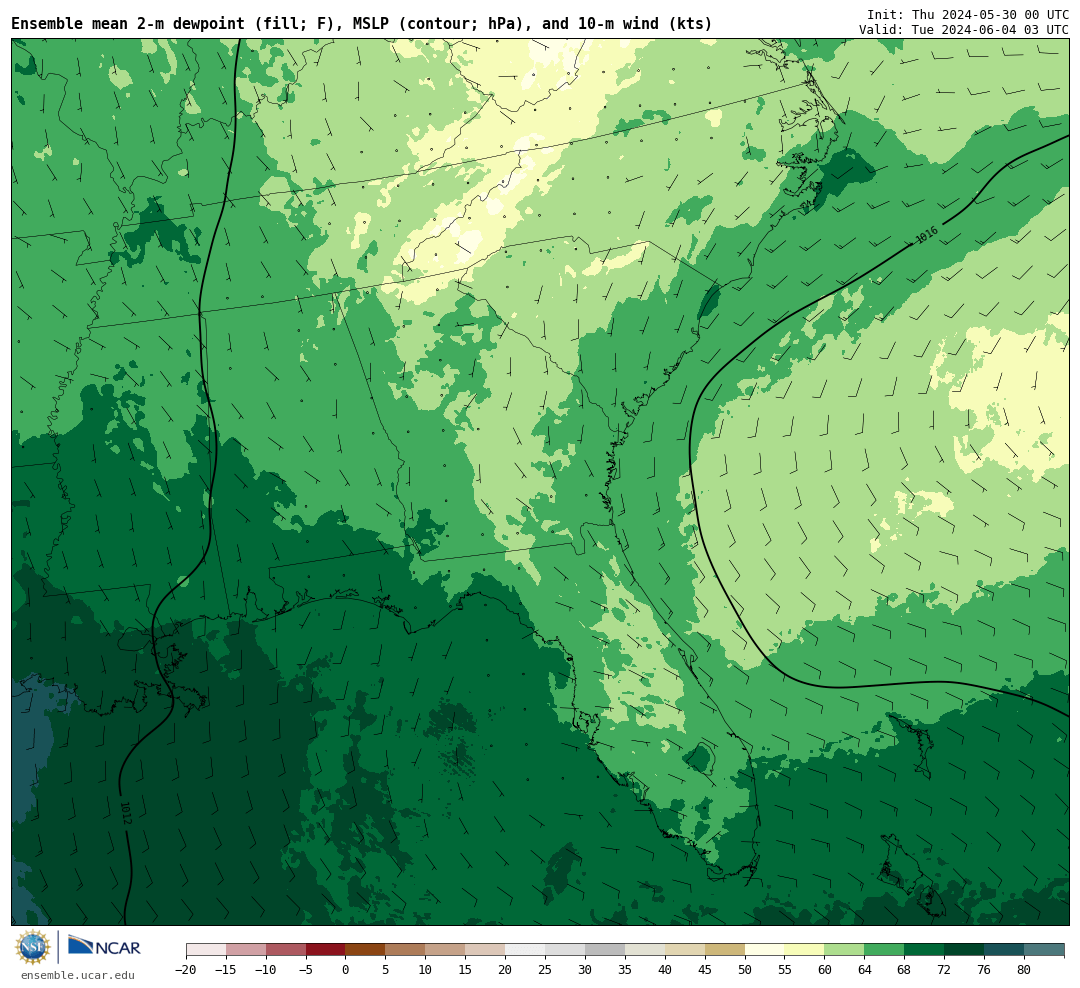Image resolution: width=1080 pixels, height=988 pixels.
Task: Click the 35 colorbar tick label
Action: (625, 969)
